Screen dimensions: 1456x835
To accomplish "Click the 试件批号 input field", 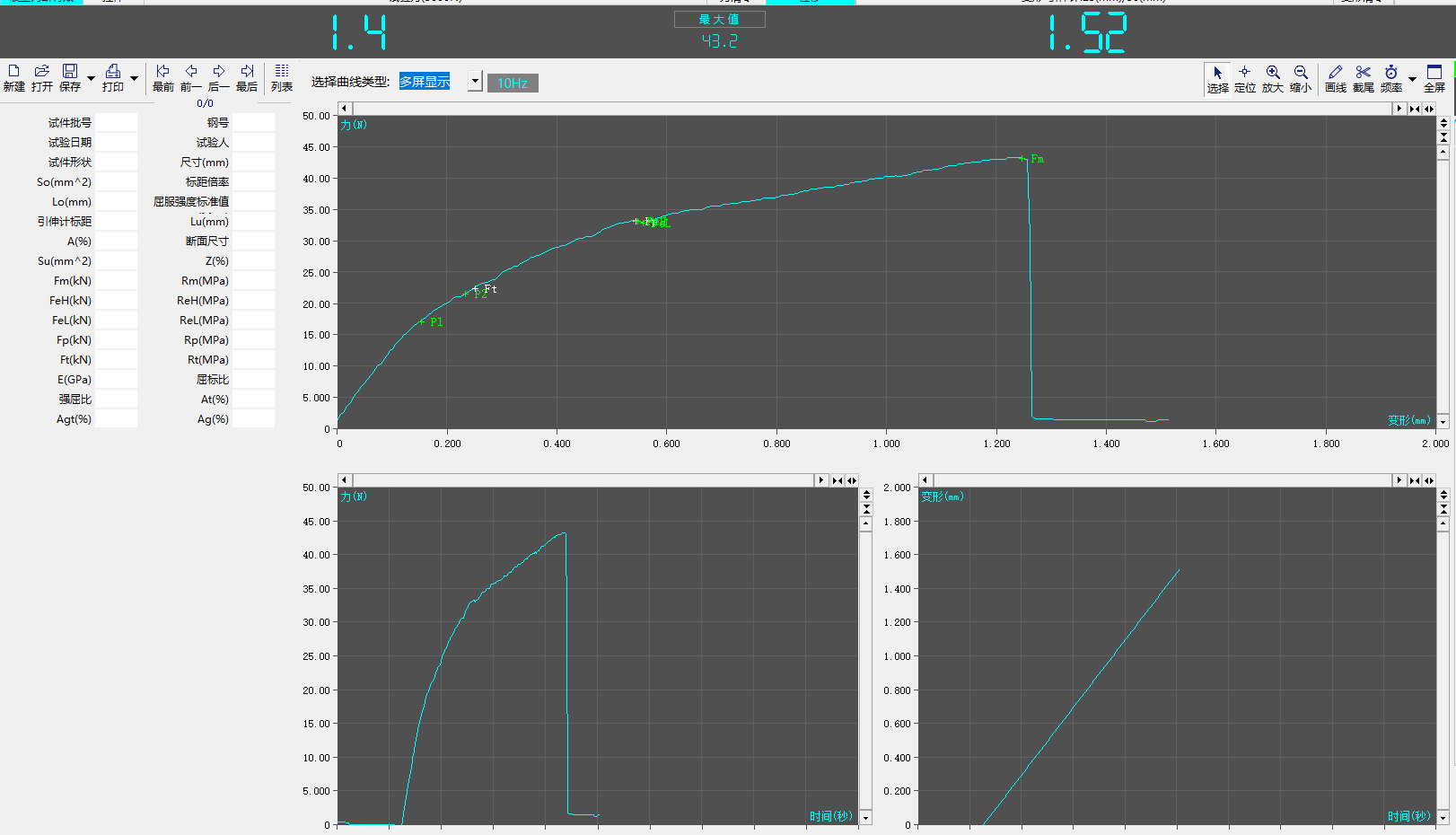I will pos(116,123).
